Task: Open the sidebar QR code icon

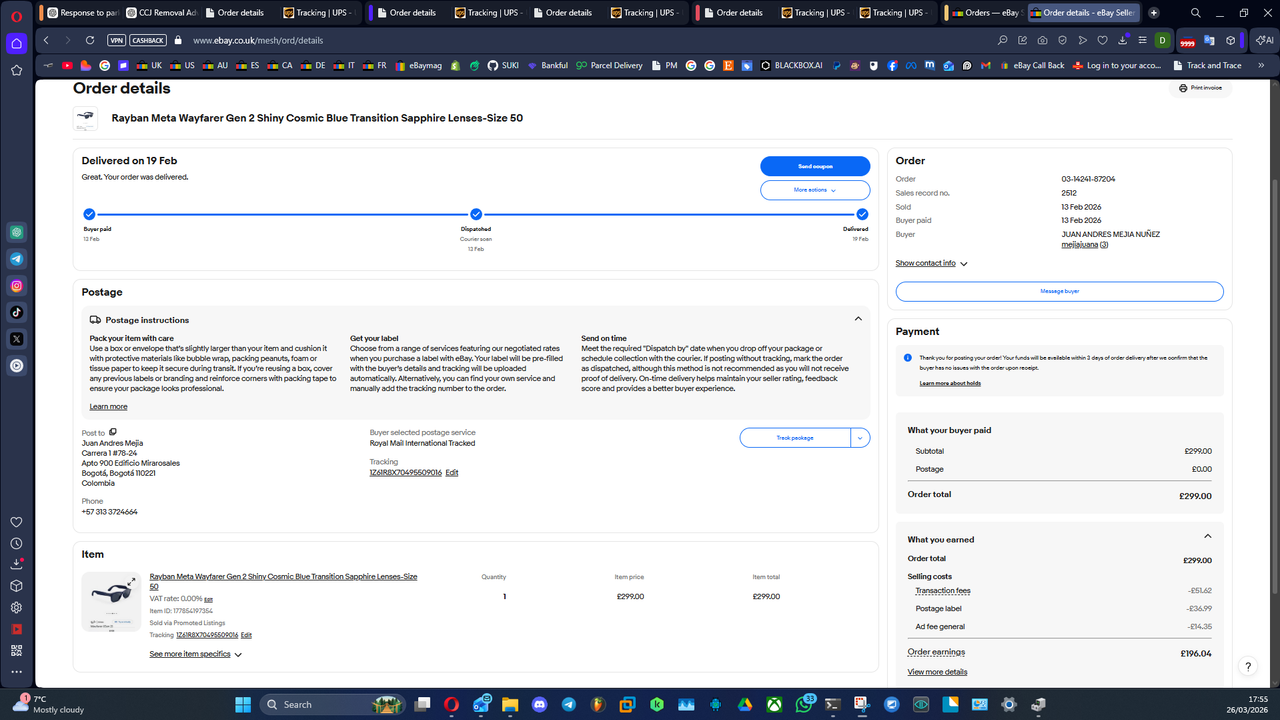Action: click(x=17, y=650)
